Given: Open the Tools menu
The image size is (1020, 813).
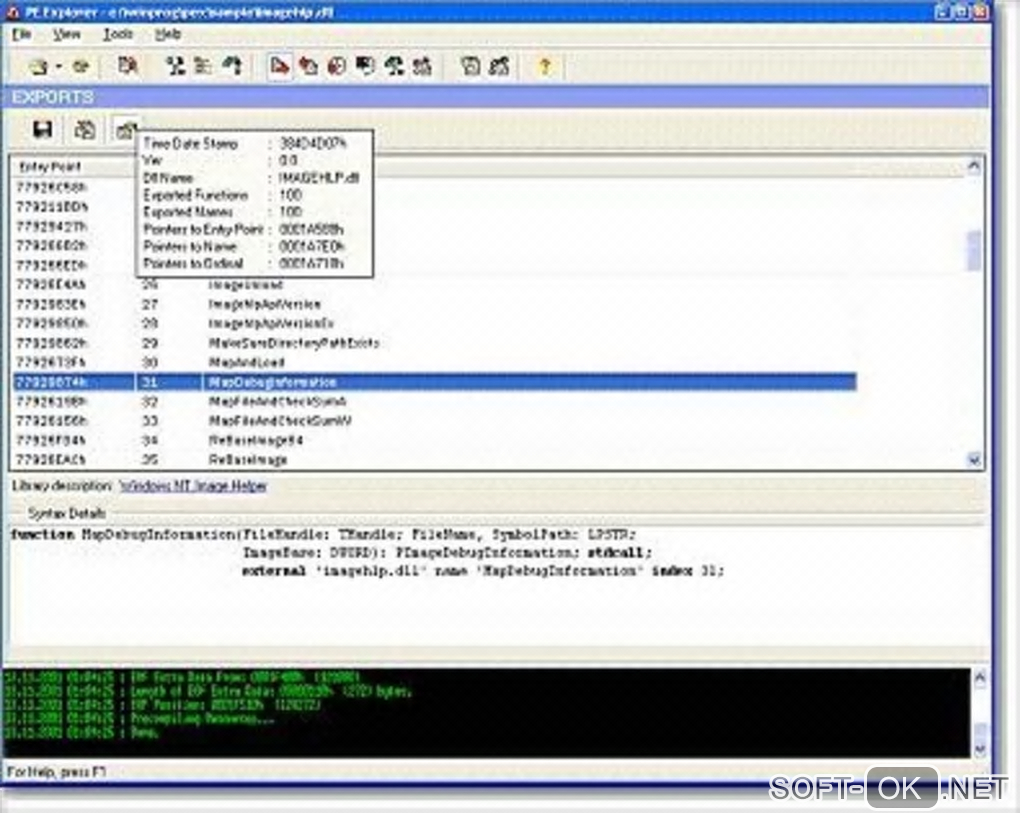Looking at the screenshot, I should coord(118,34).
